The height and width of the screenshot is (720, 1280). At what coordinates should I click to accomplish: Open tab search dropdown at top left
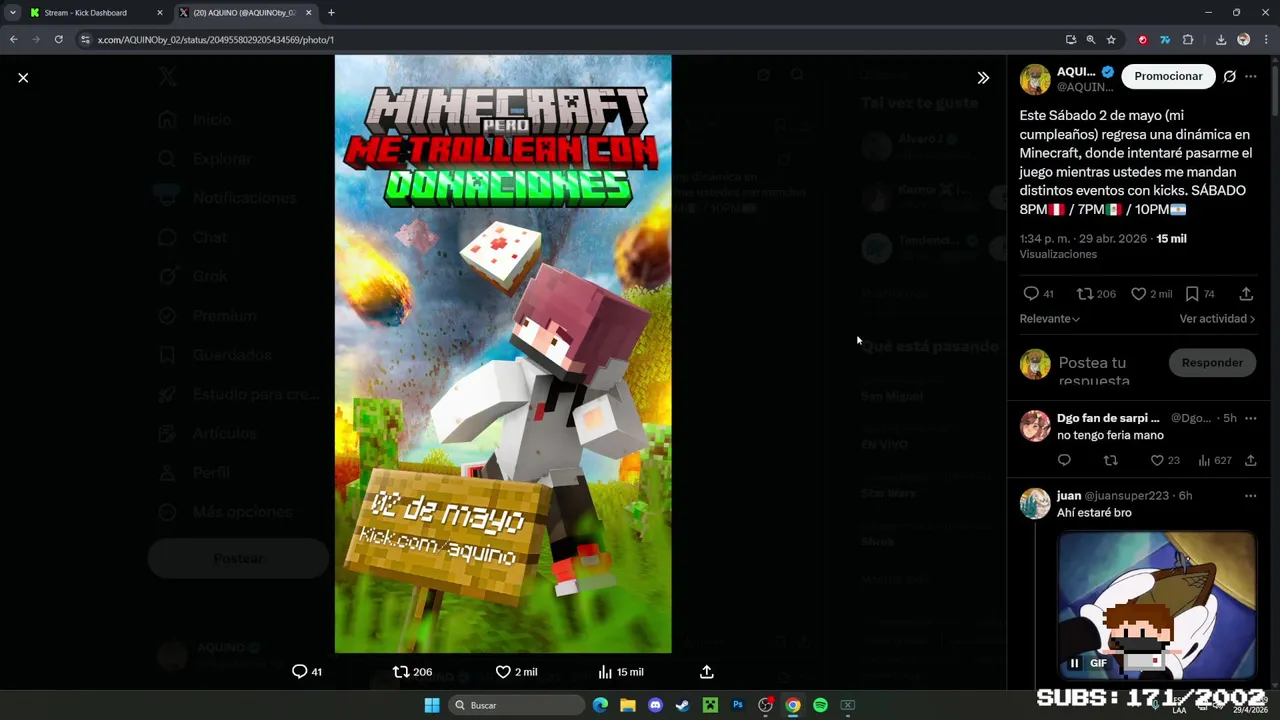pos(12,13)
